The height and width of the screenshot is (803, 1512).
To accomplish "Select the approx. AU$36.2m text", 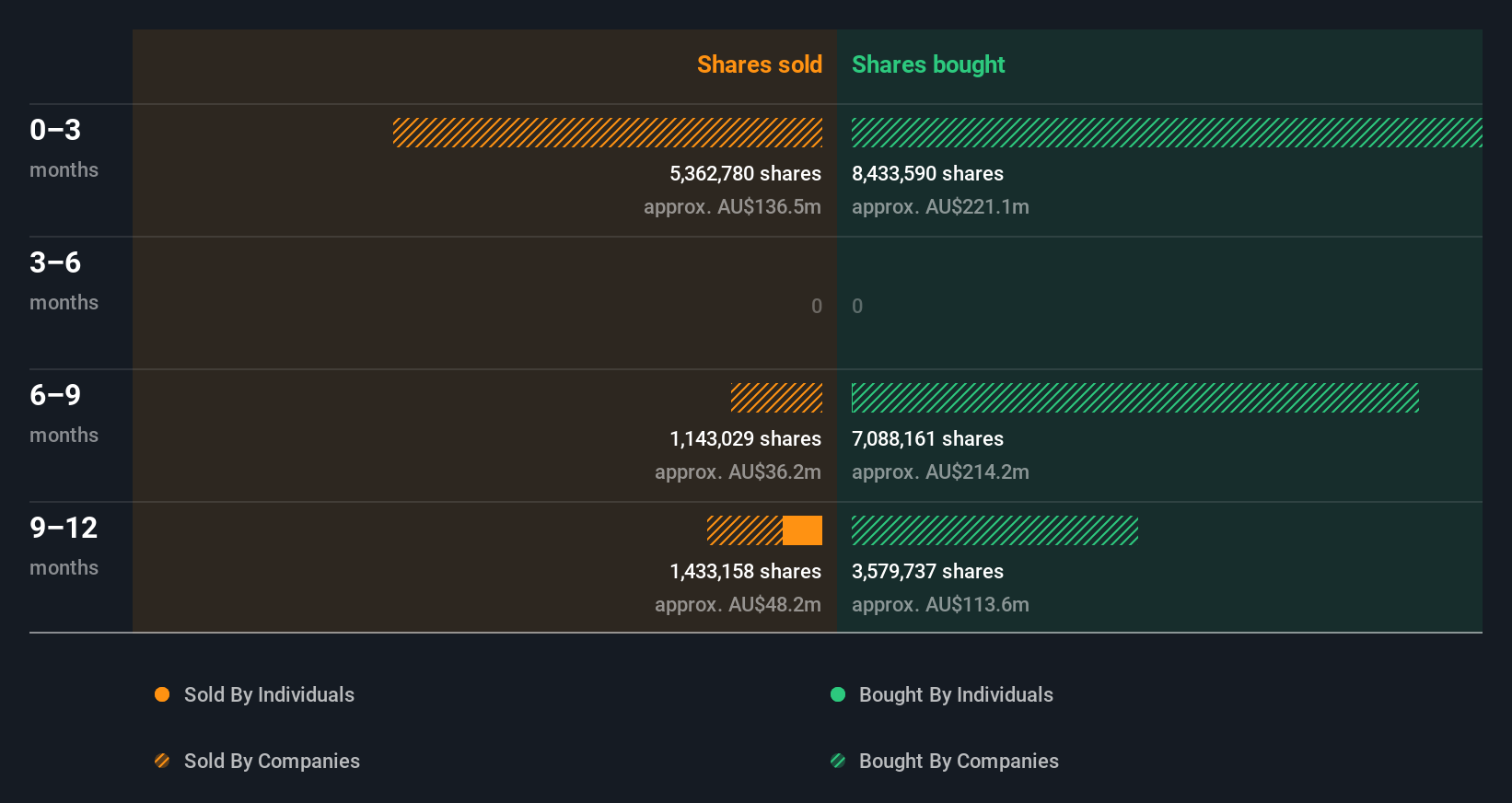I will 738,471.
